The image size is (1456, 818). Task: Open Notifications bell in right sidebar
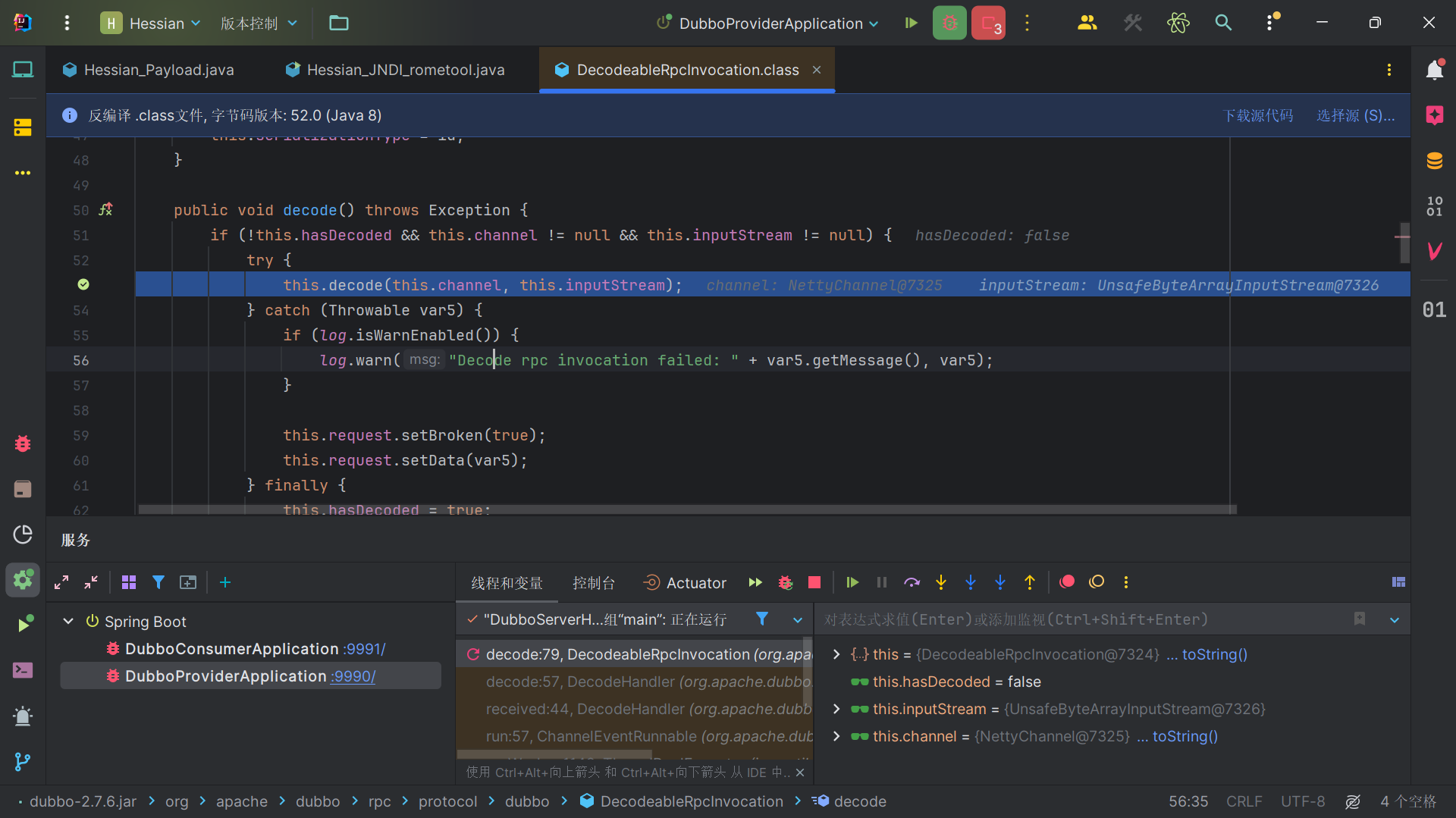point(1434,70)
